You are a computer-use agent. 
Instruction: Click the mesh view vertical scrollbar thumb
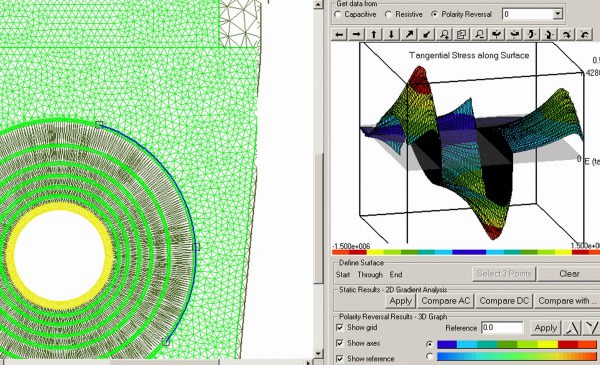point(318,219)
